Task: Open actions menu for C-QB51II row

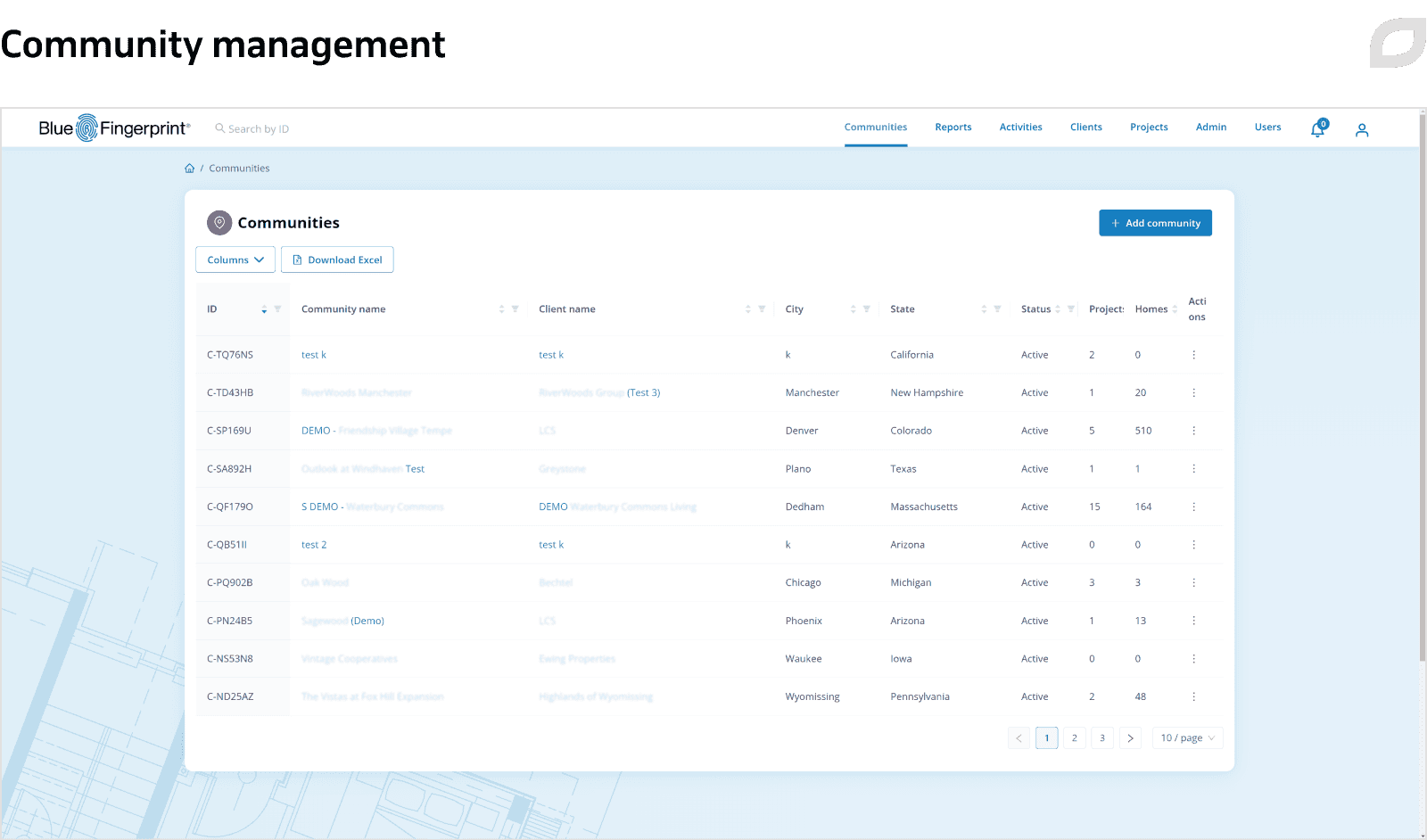Action: [x=1193, y=545]
